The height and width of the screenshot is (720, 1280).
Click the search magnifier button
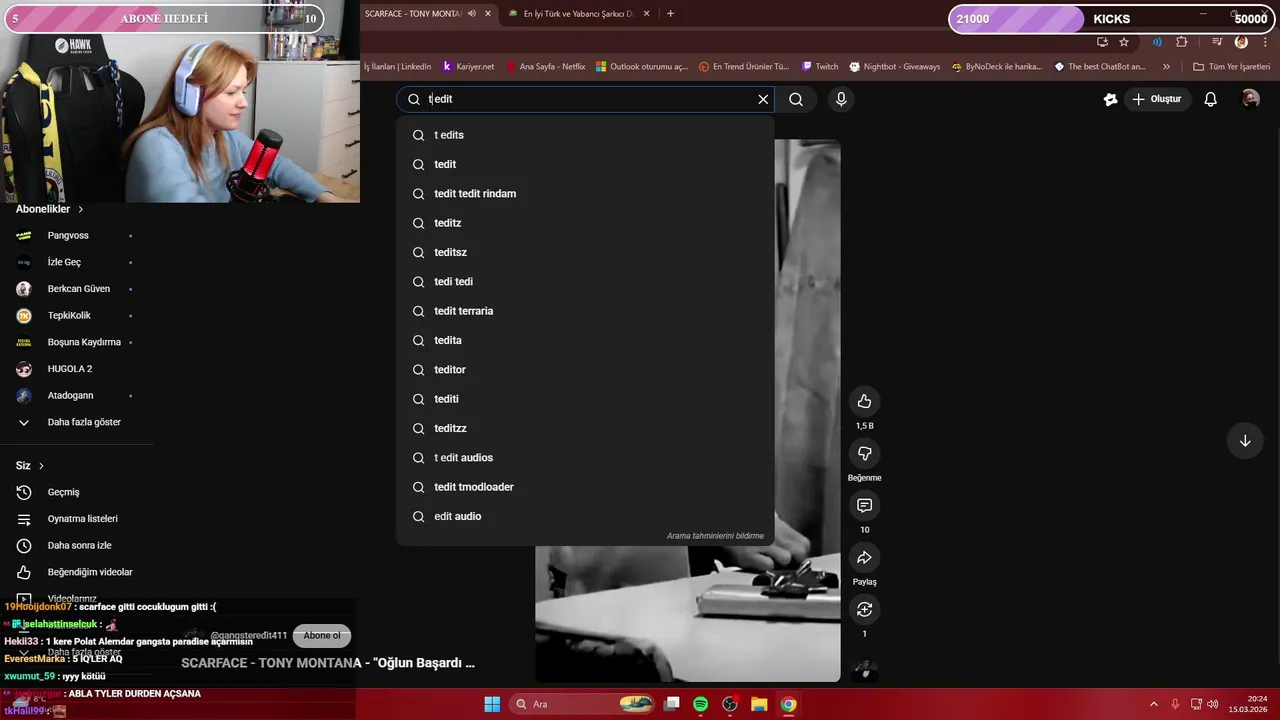(x=796, y=99)
